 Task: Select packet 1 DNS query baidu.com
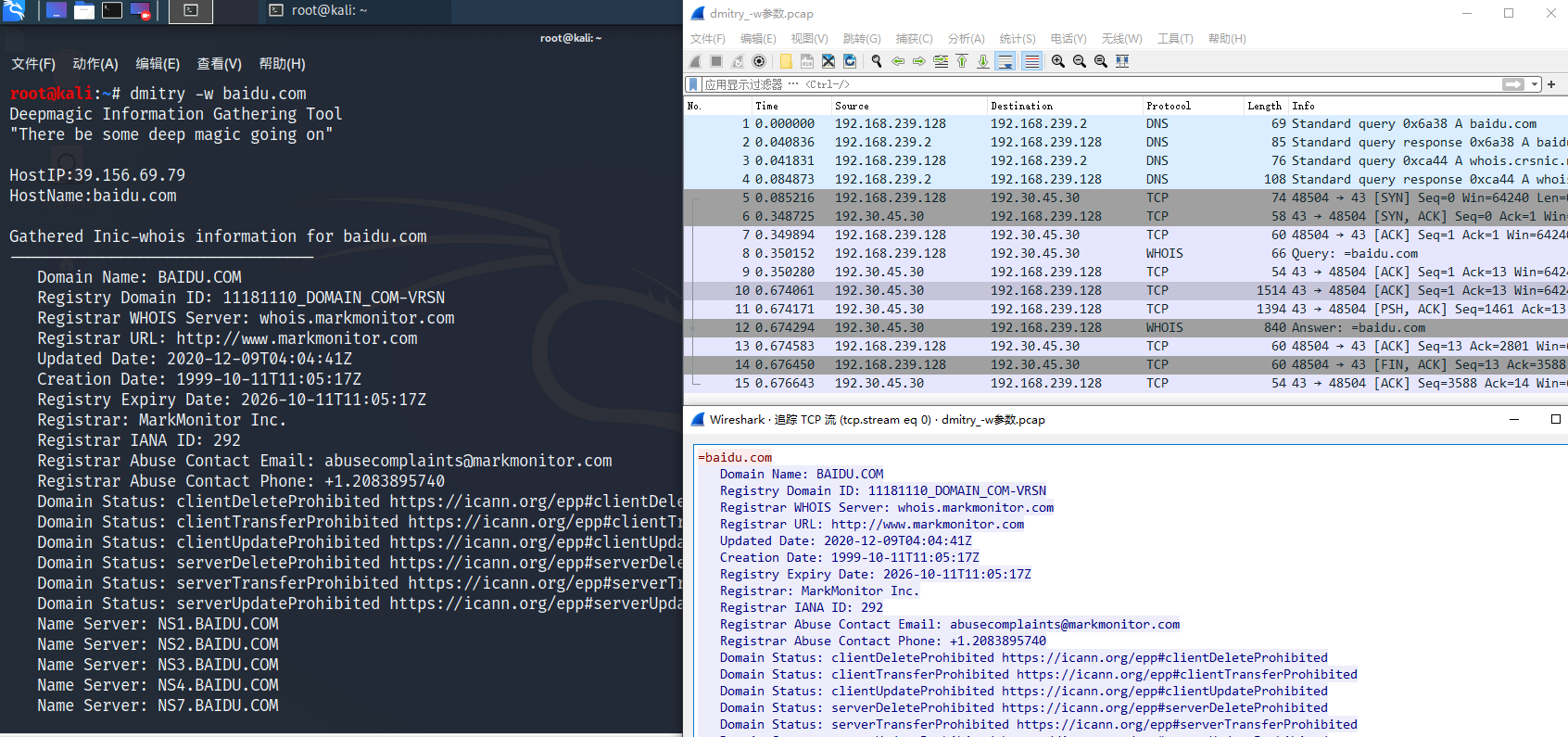(x=1125, y=123)
